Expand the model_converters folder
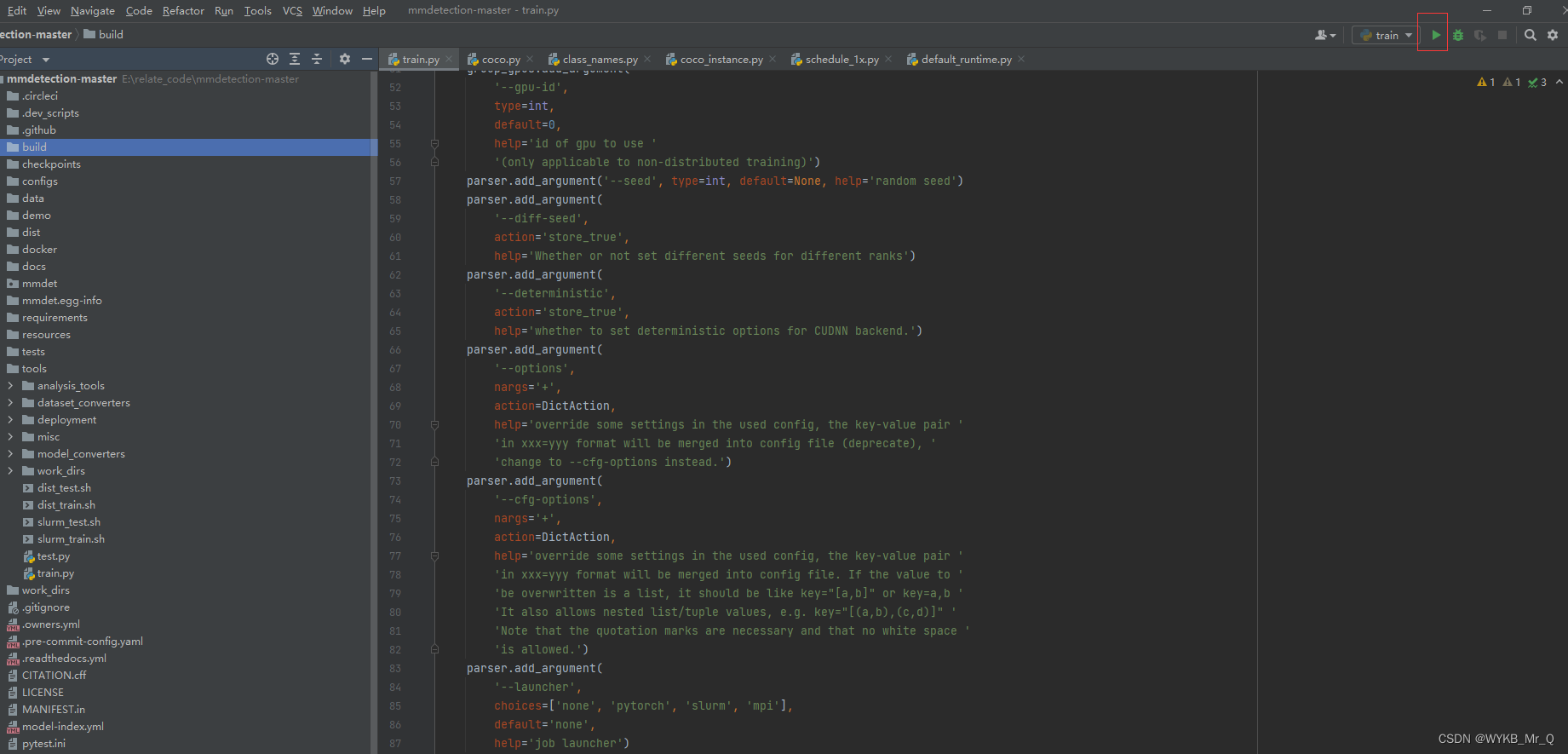This screenshot has width=1568, height=754. 10,454
